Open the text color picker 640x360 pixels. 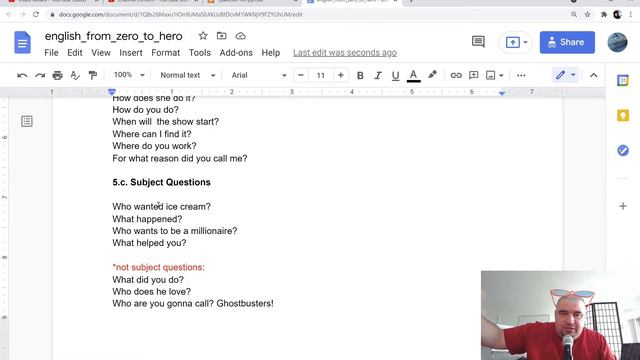click(x=413, y=76)
